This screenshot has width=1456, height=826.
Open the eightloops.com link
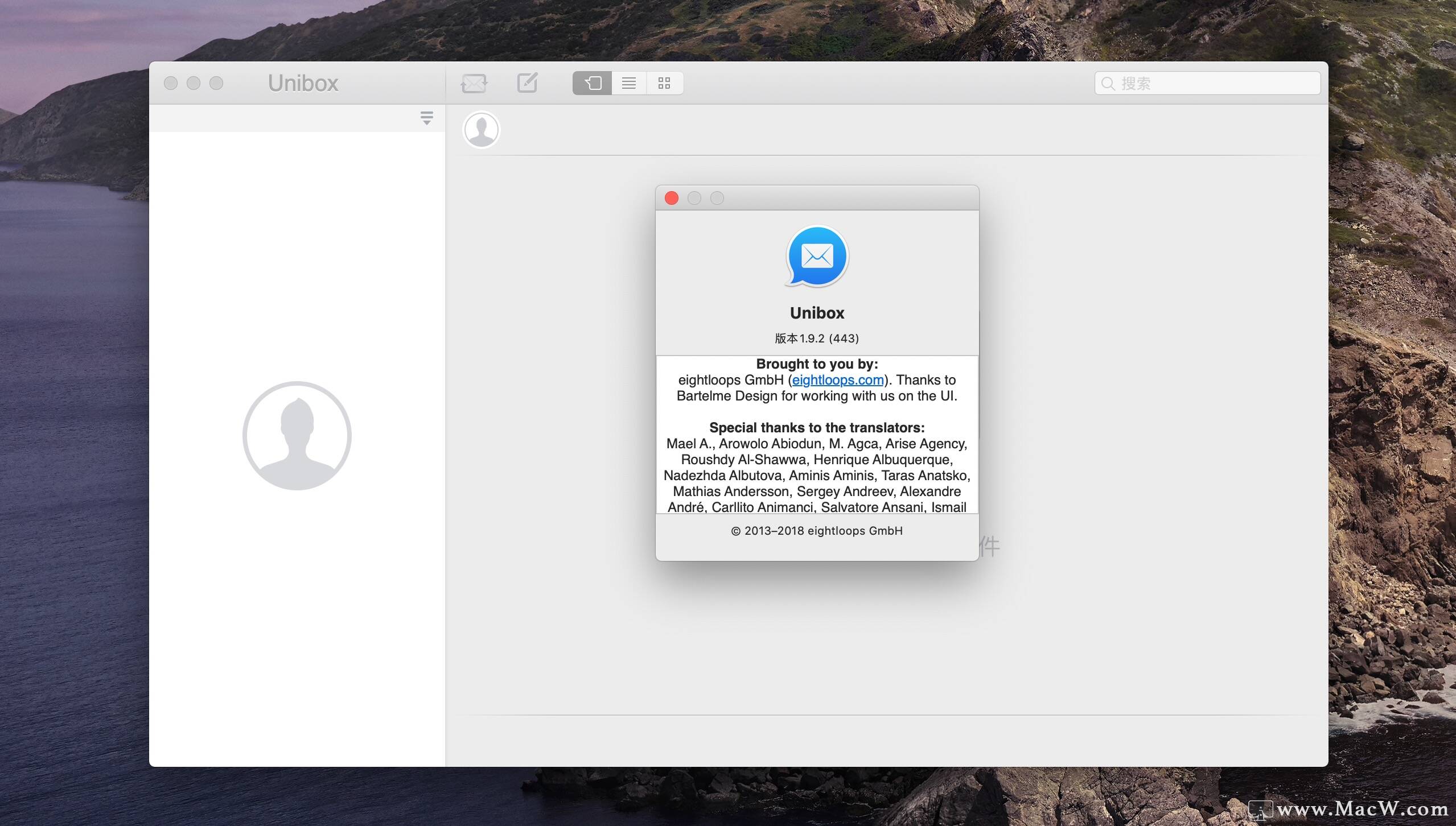coord(838,380)
